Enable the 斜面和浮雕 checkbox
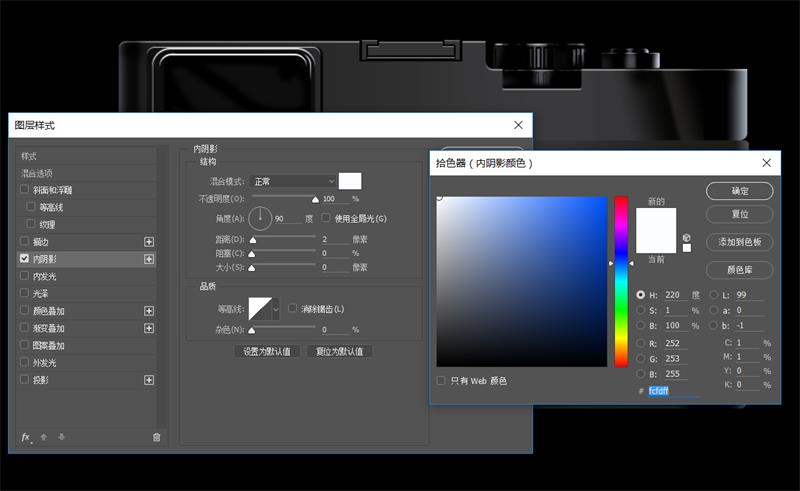This screenshot has width=800, height=491. point(25,189)
